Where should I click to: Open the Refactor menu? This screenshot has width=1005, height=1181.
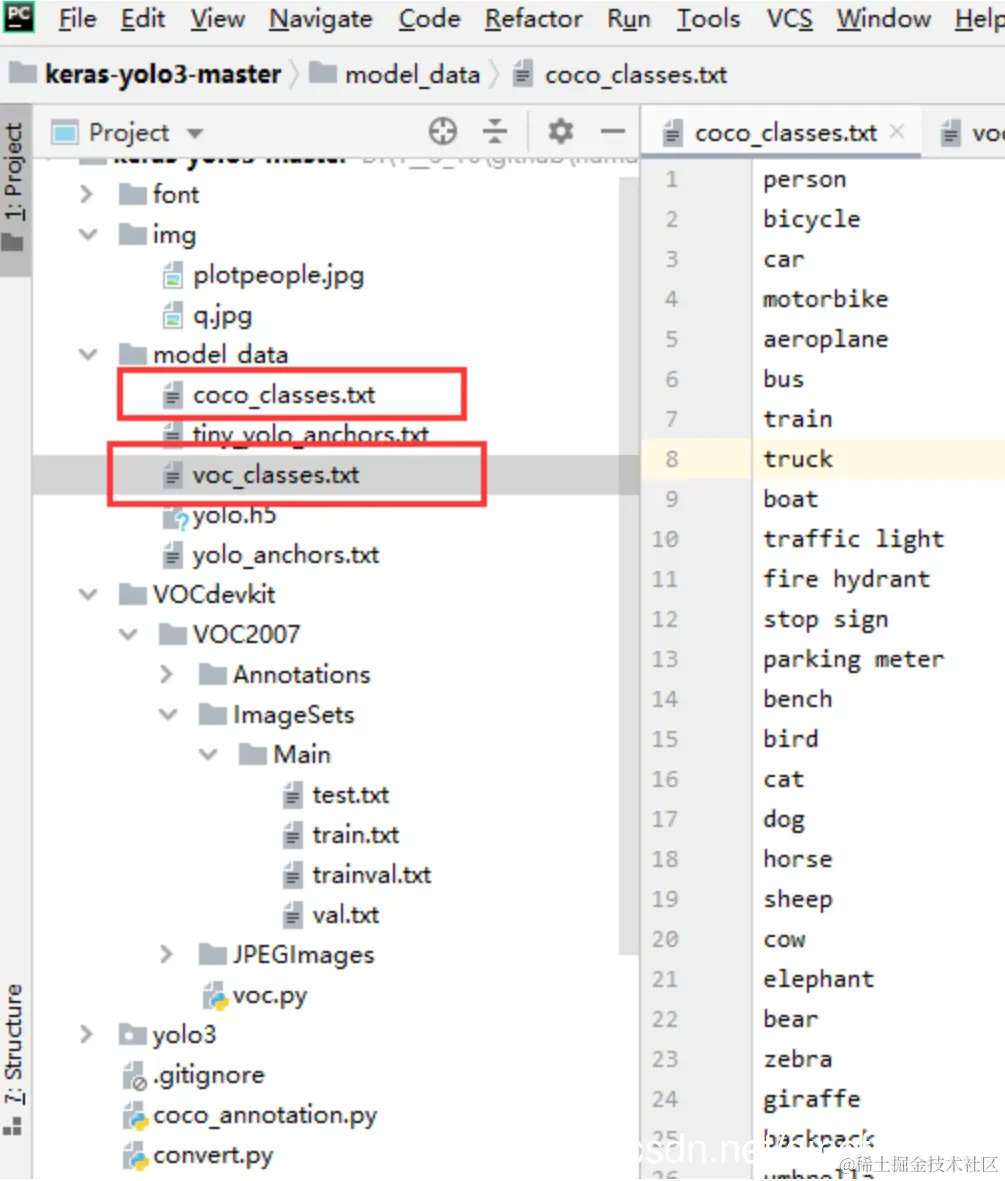(x=533, y=18)
